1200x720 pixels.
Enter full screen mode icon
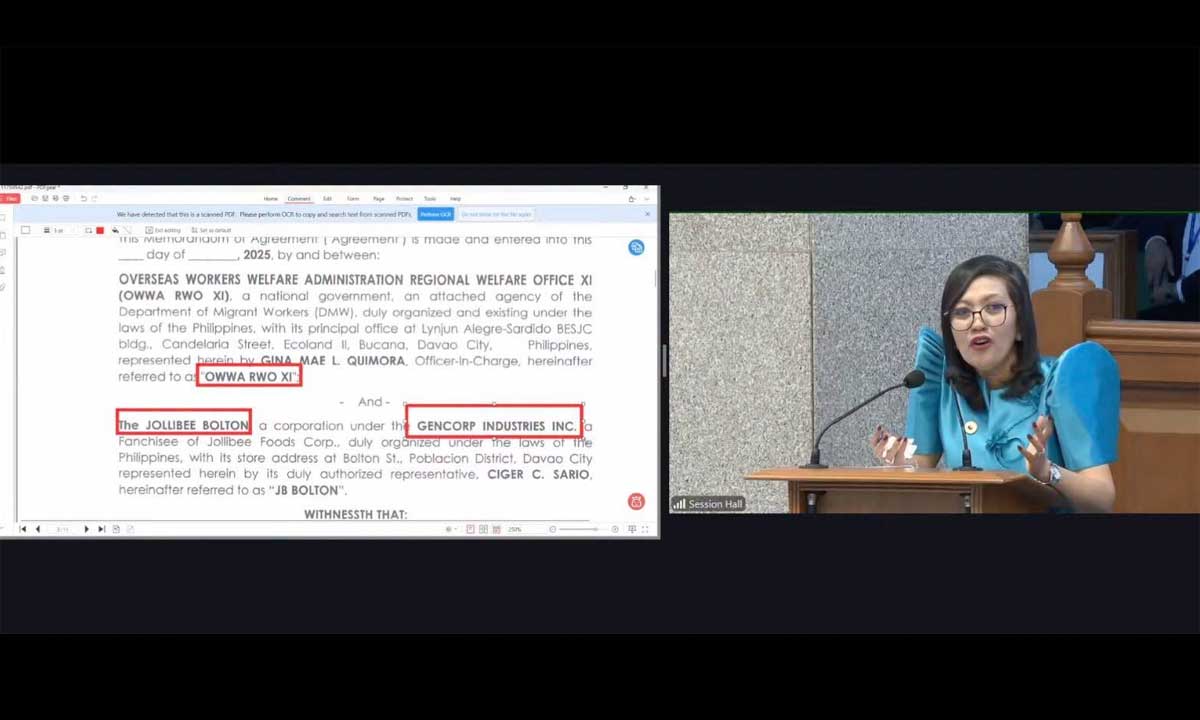point(645,529)
